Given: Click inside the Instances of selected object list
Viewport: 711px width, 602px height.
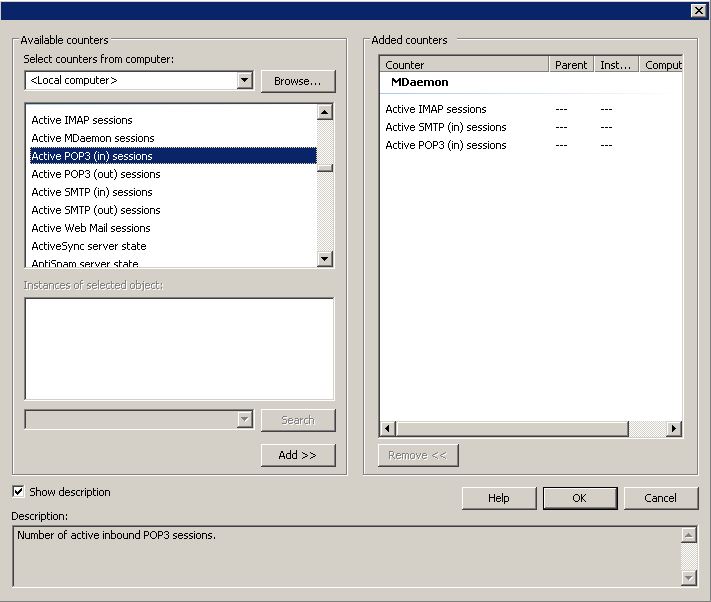Looking at the screenshot, I should click(180, 349).
